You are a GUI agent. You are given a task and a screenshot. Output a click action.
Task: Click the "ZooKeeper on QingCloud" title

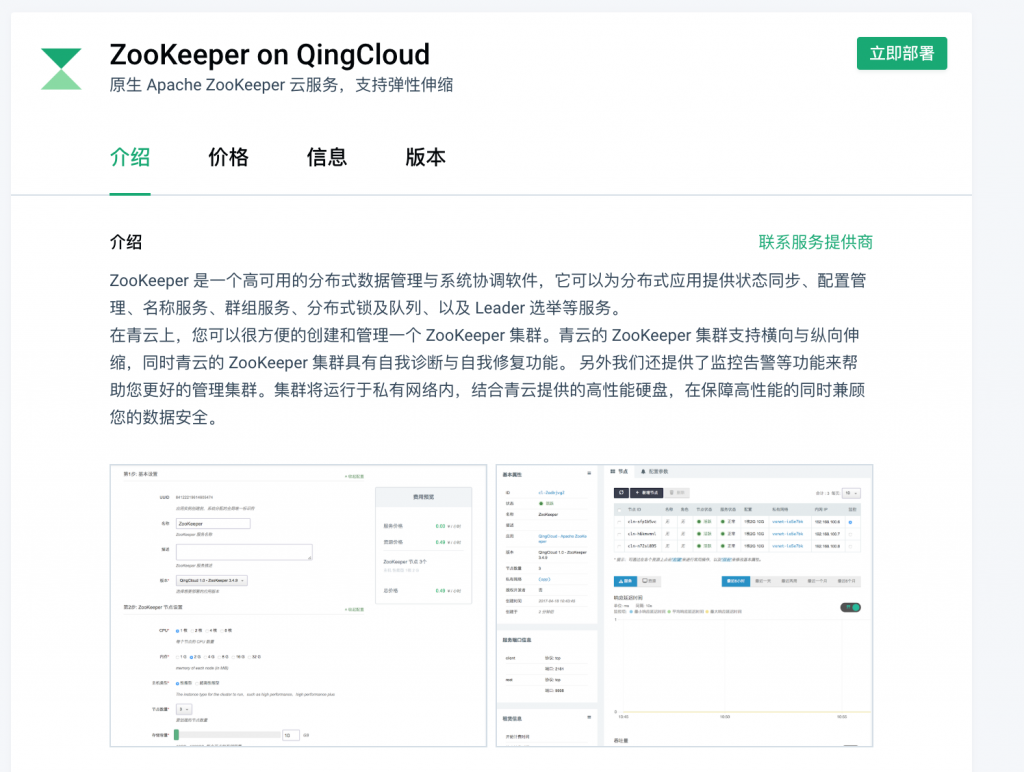pos(270,55)
